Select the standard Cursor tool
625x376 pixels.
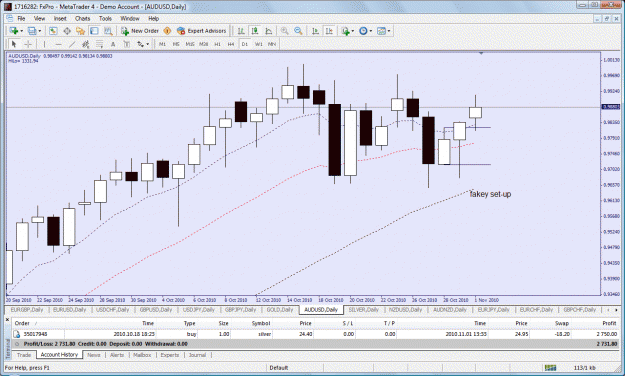coord(14,44)
